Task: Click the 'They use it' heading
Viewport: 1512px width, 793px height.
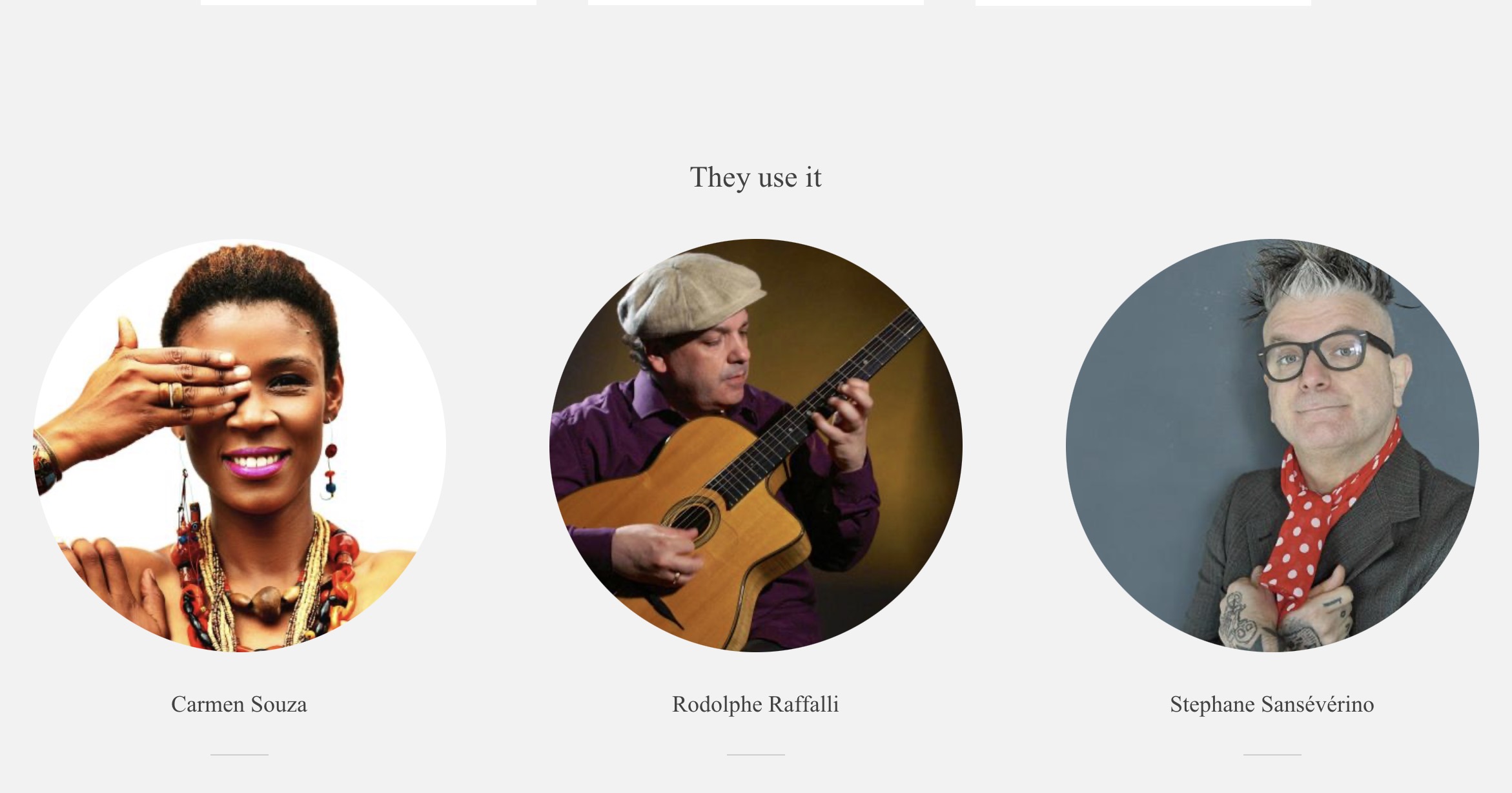Action: click(755, 178)
